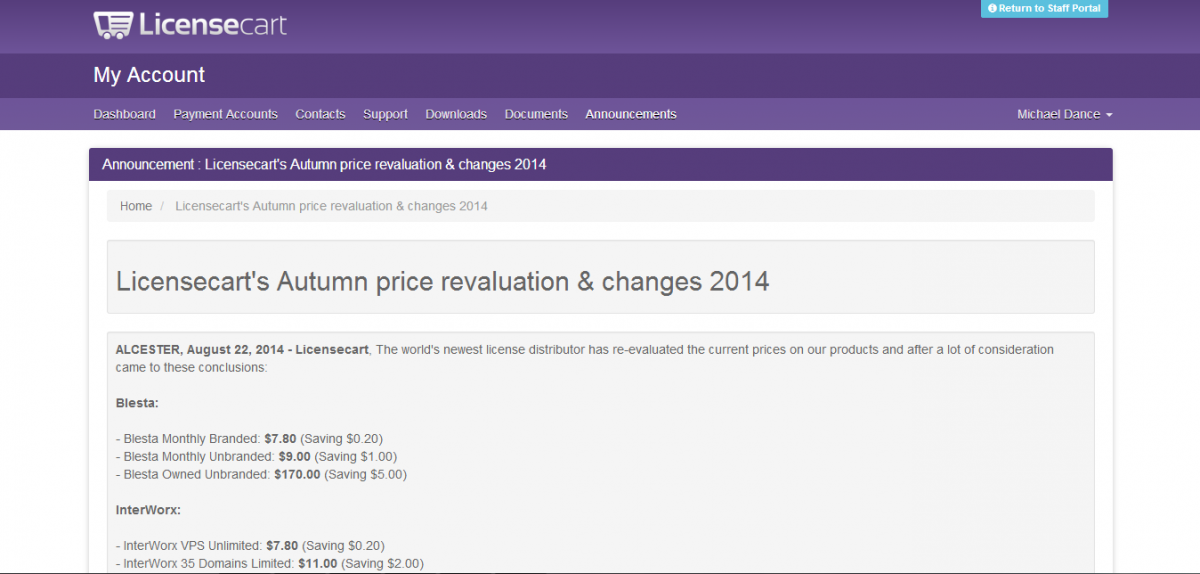Open the Documents section
Image resolution: width=1200 pixels, height=574 pixels.
536,114
